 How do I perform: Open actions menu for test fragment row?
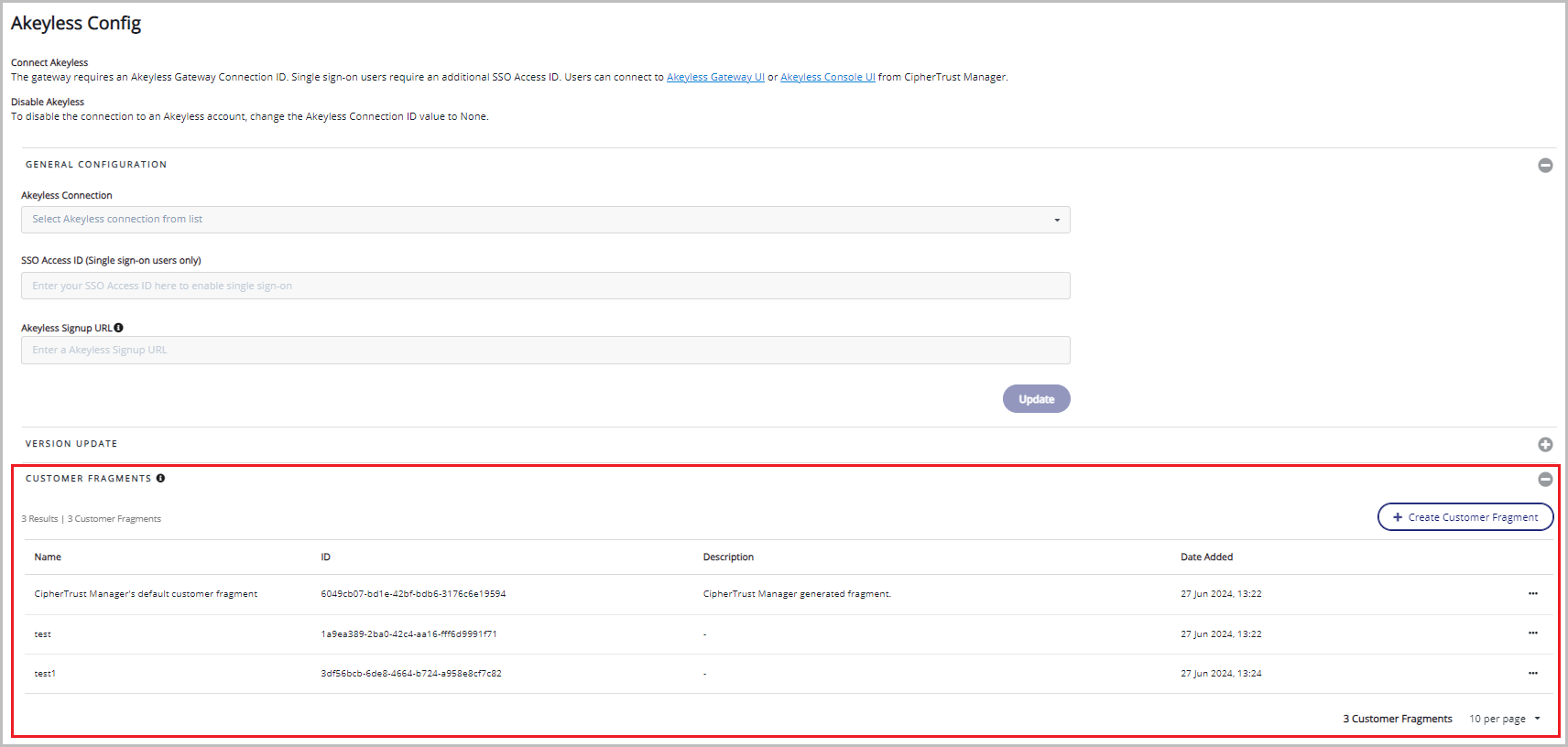[x=1532, y=633]
